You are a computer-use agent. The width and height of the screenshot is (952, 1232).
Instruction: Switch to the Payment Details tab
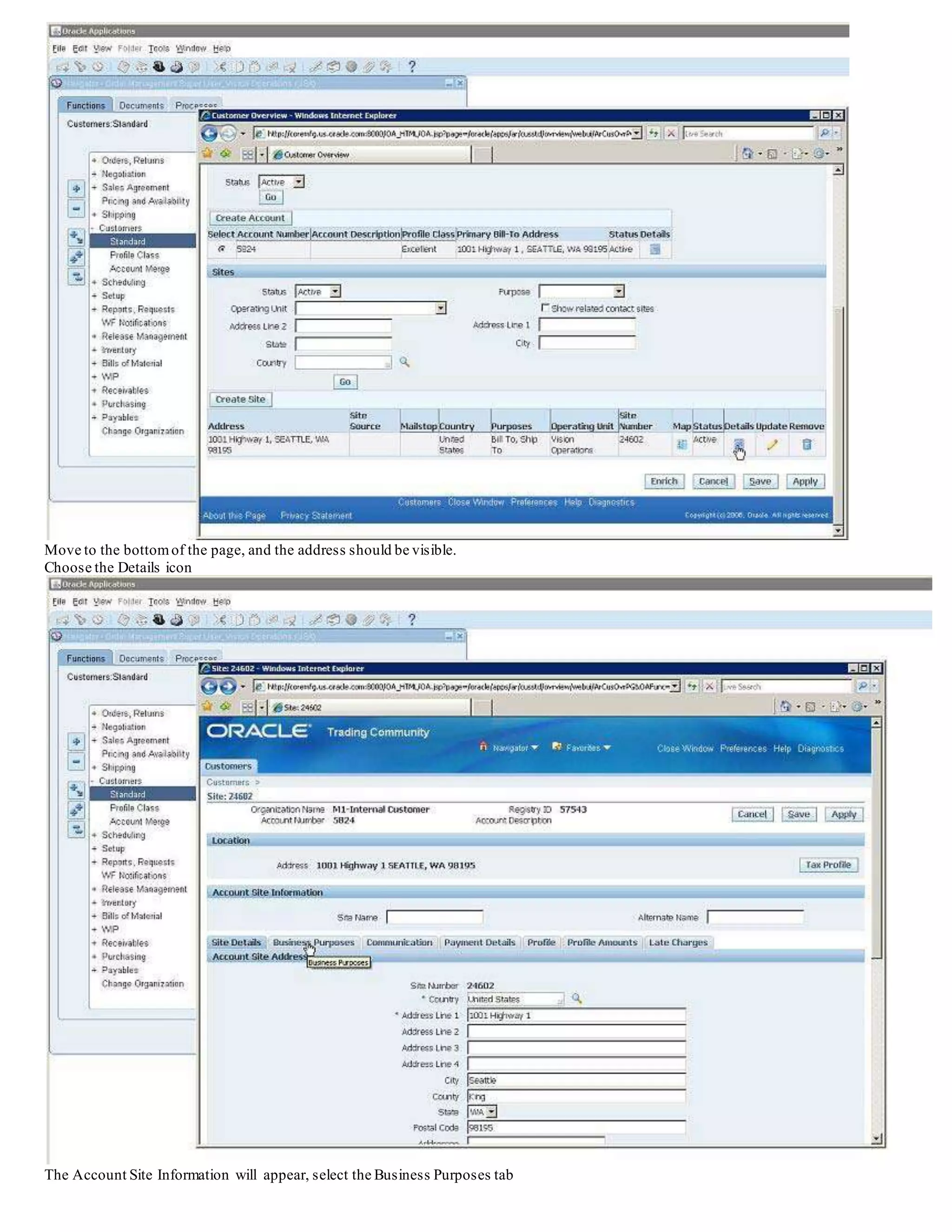pos(479,943)
